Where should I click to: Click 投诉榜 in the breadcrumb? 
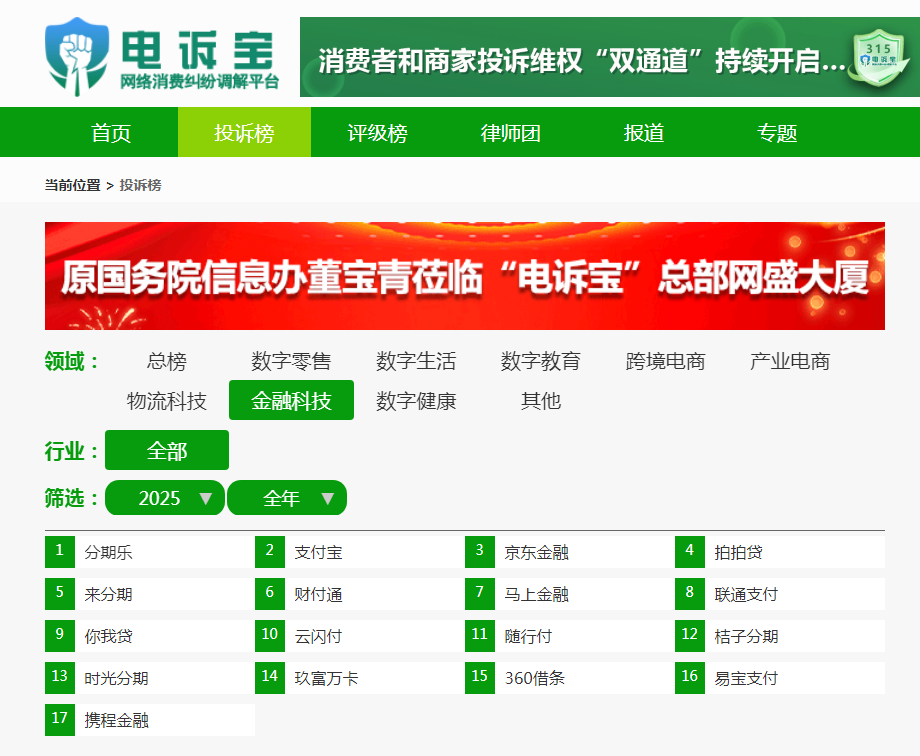tap(140, 185)
